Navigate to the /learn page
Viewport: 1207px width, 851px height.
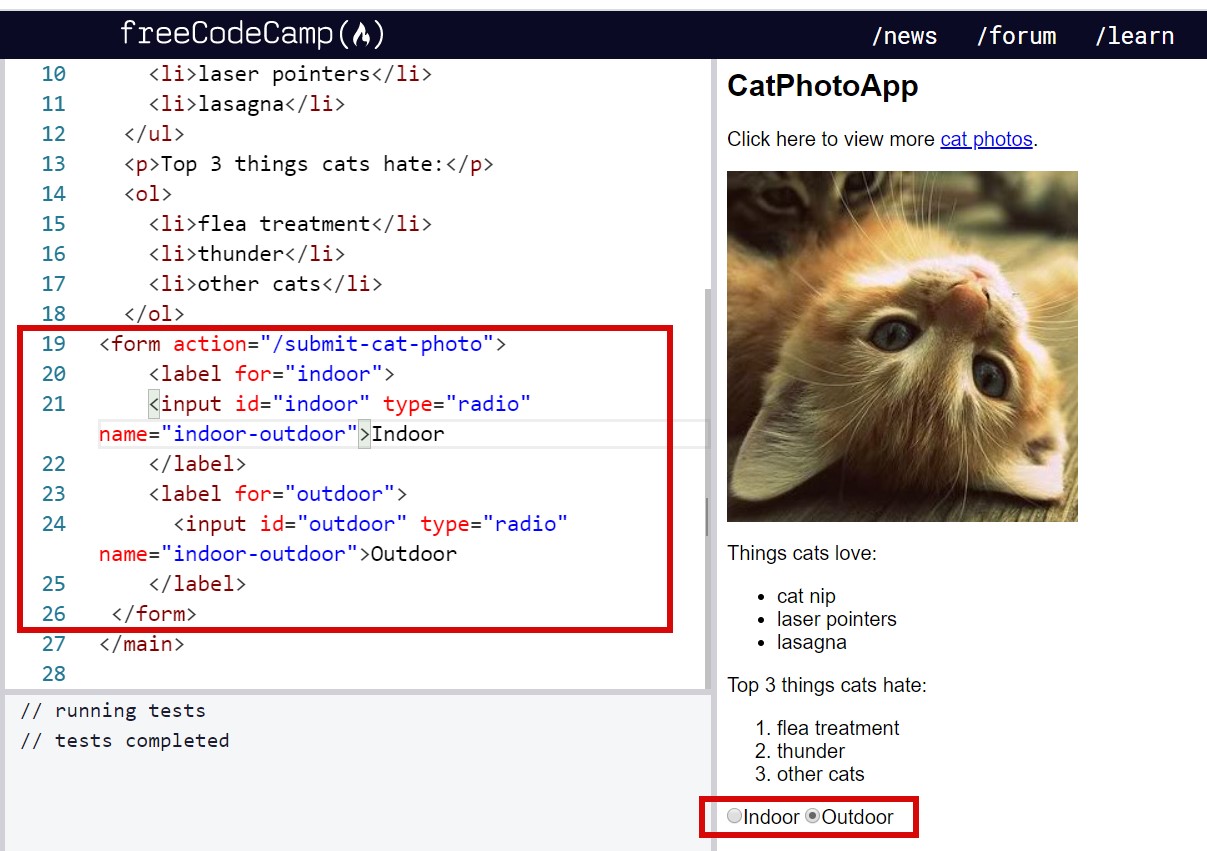[1135, 36]
